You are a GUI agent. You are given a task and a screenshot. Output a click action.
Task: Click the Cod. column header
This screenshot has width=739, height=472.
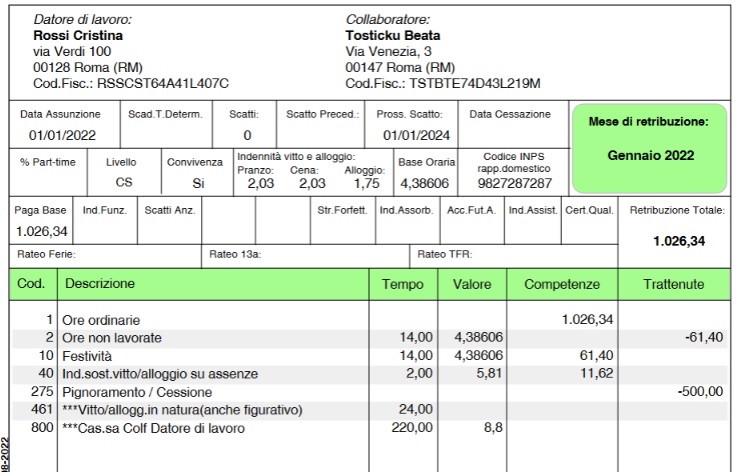(x=31, y=283)
